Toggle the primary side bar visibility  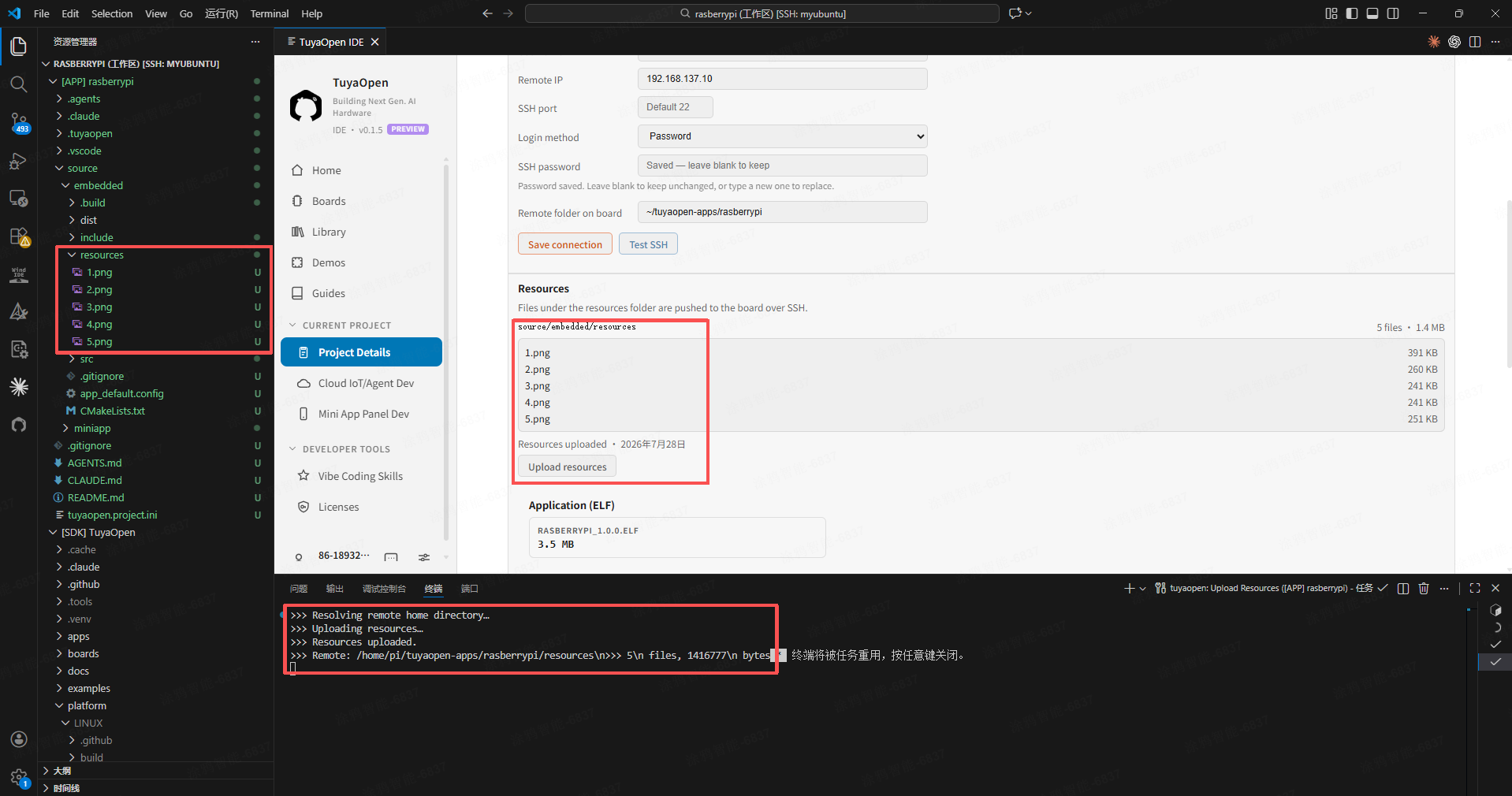tap(1352, 13)
